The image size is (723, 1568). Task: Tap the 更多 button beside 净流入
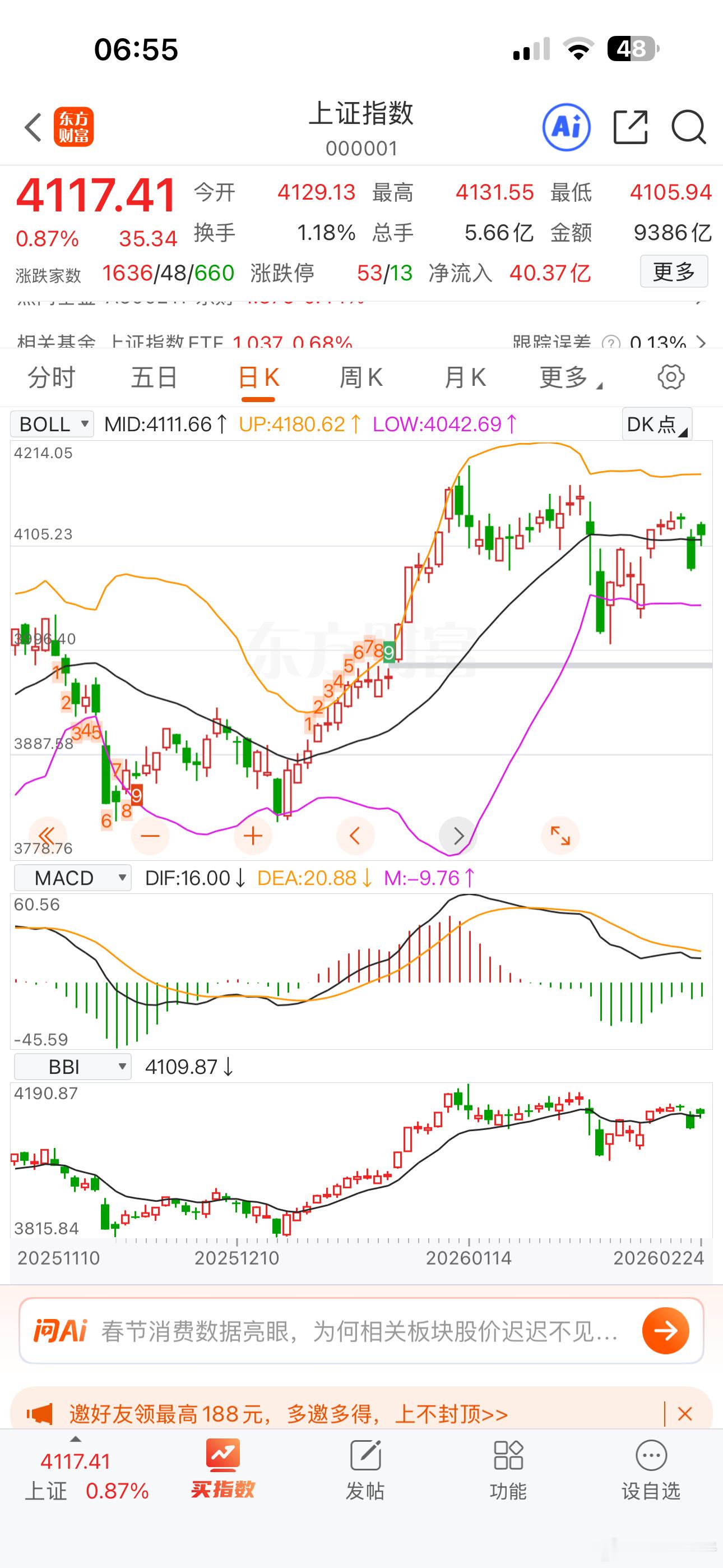(x=674, y=271)
